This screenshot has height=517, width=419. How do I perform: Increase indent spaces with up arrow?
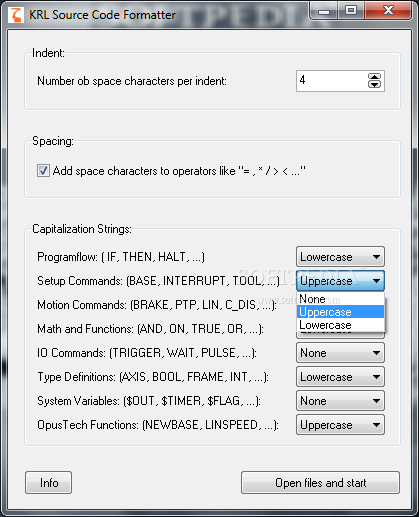[x=374, y=77]
